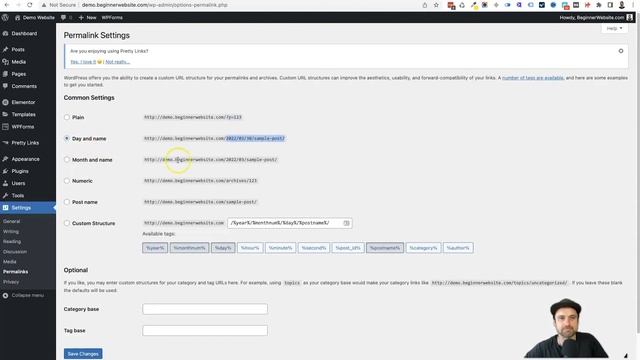Open comments bubble in admin bar
640x360 pixels.
tap(67, 18)
